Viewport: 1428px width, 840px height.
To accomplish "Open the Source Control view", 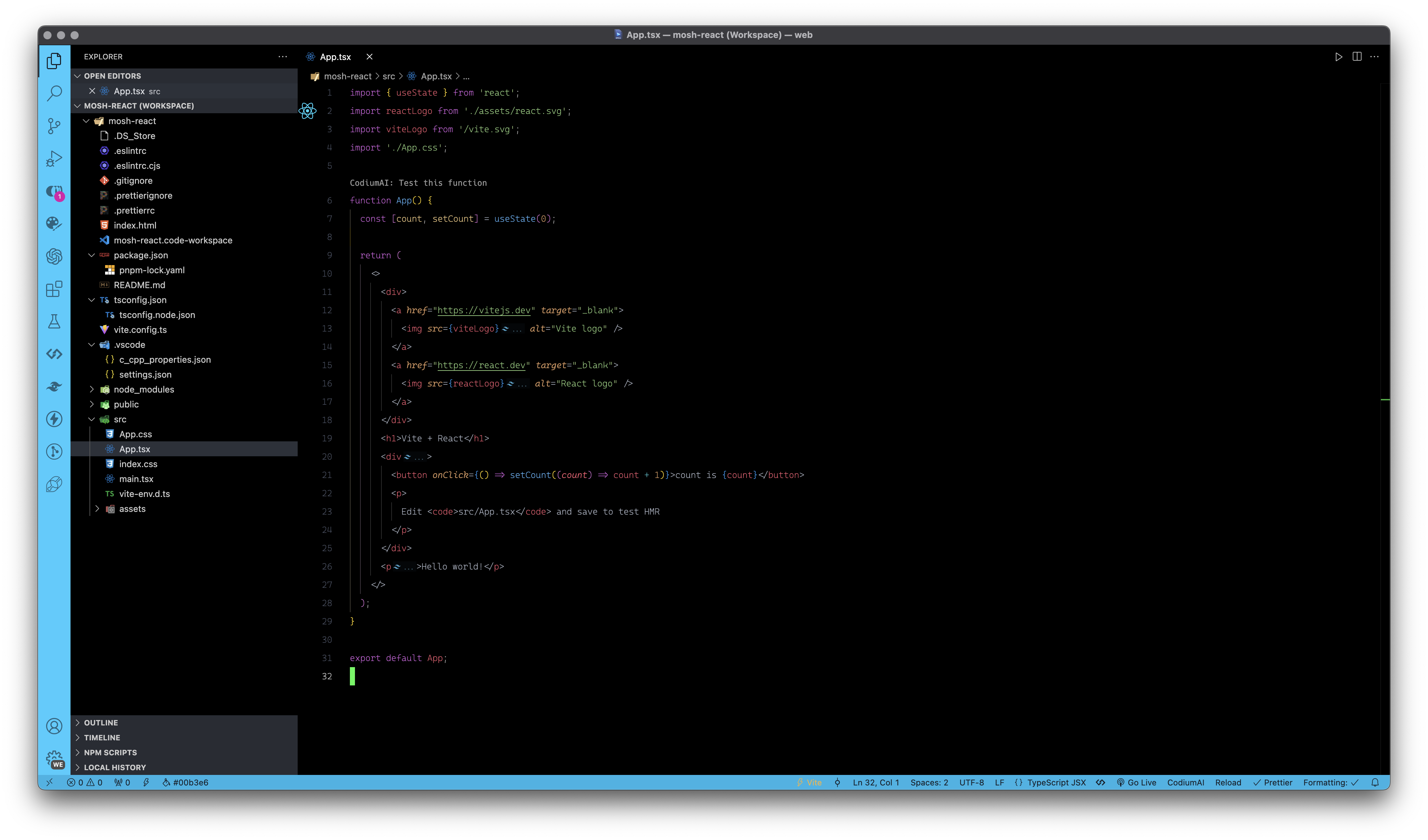I will click(x=54, y=126).
